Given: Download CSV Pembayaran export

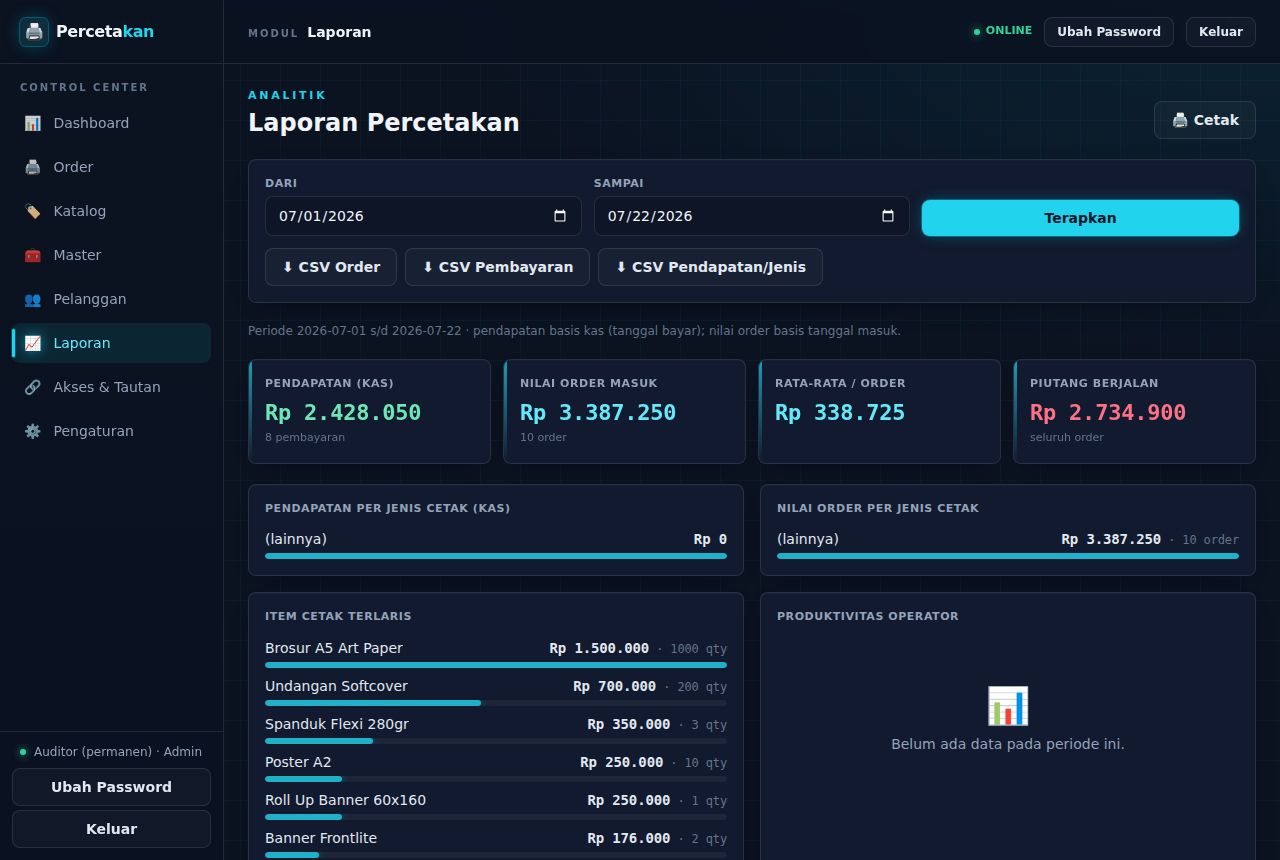Looking at the screenshot, I should pos(497,267).
